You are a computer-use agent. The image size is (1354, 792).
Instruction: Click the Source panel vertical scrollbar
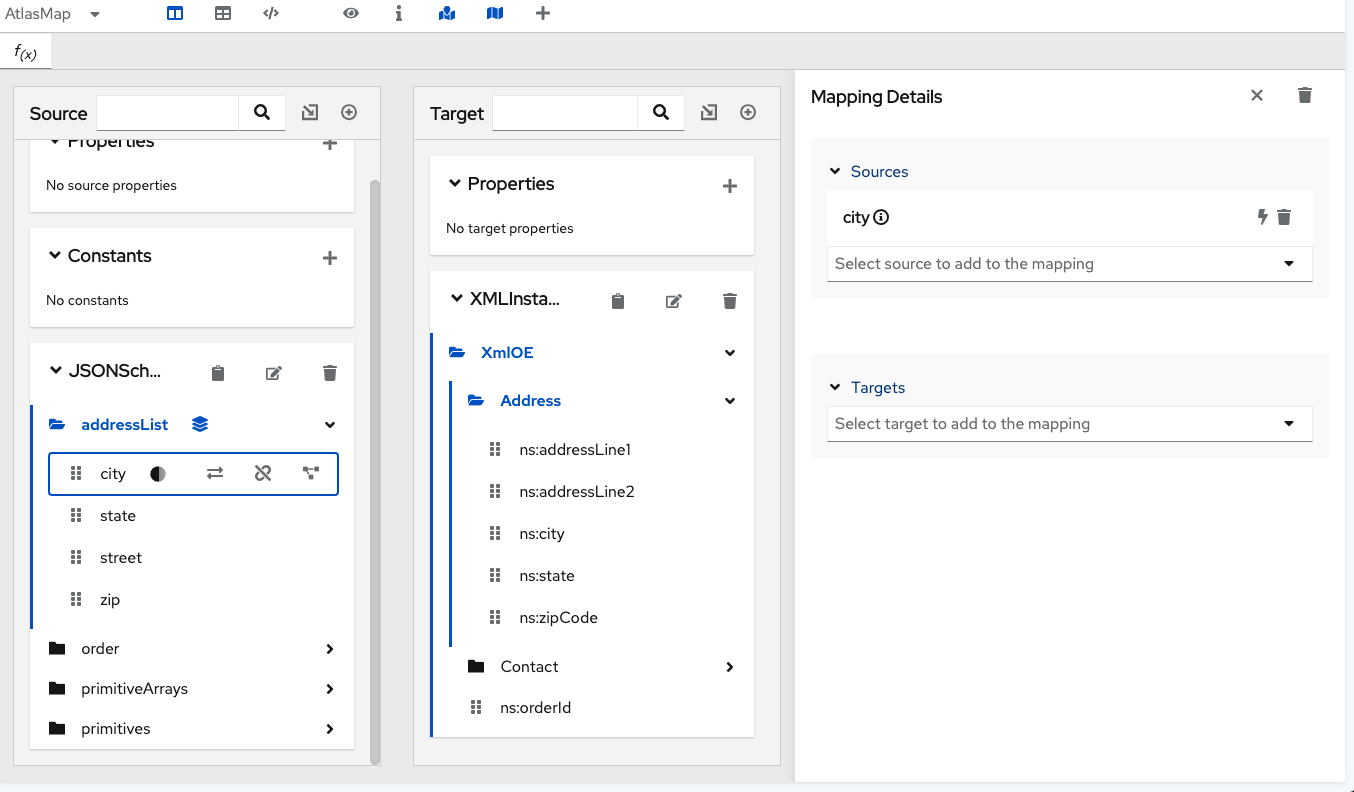(x=375, y=470)
